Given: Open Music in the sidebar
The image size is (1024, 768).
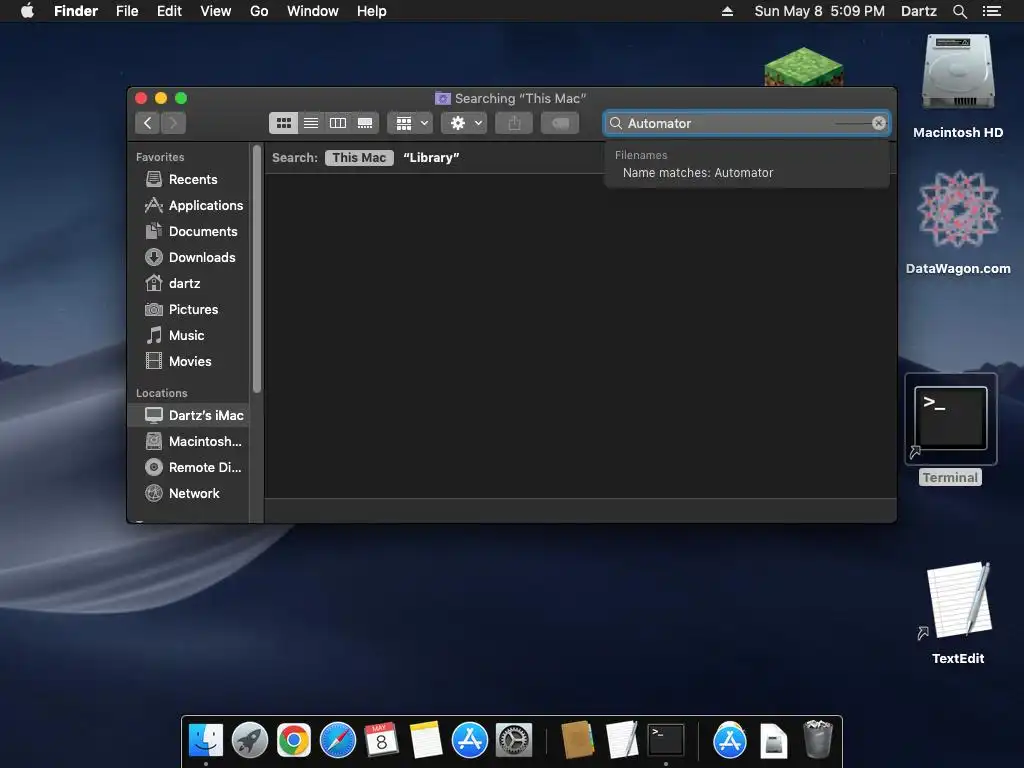Looking at the screenshot, I should [189, 336].
